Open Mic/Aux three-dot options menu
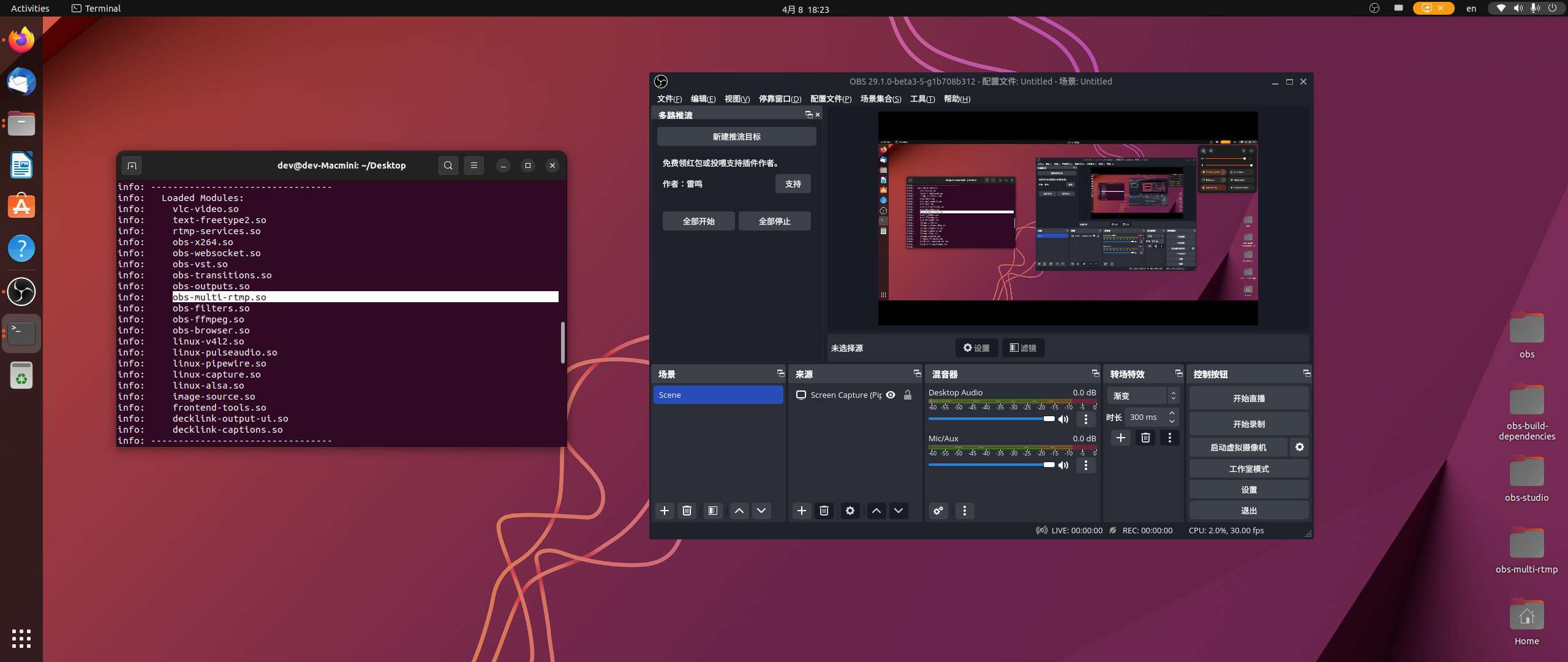Image resolution: width=1568 pixels, height=662 pixels. click(x=1085, y=465)
